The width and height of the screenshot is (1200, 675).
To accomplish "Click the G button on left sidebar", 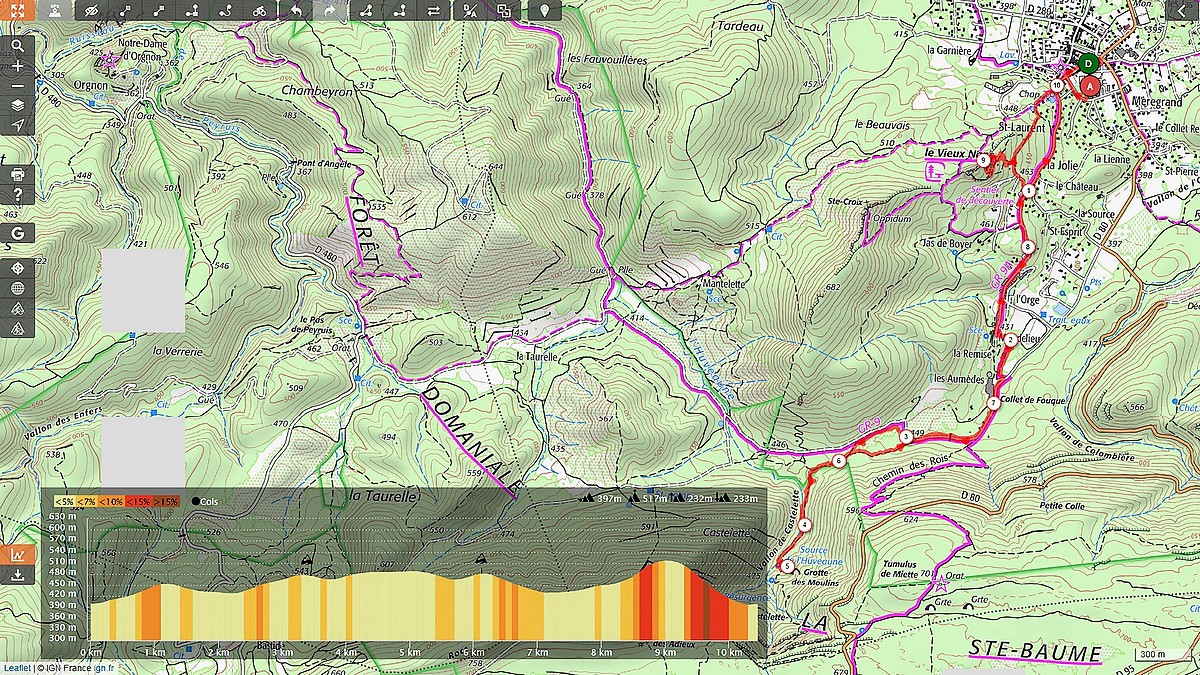I will click(x=18, y=234).
